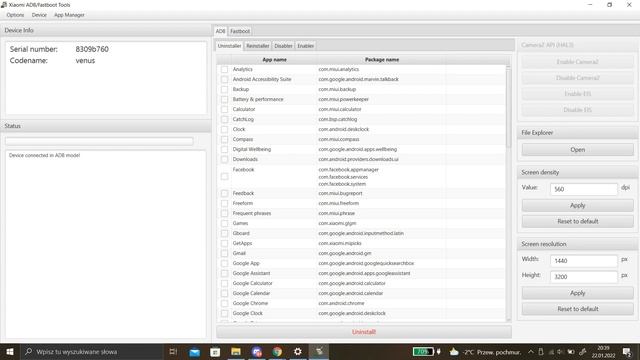Check the Google Chrome checkbox
This screenshot has height=360, width=640.
point(224,303)
